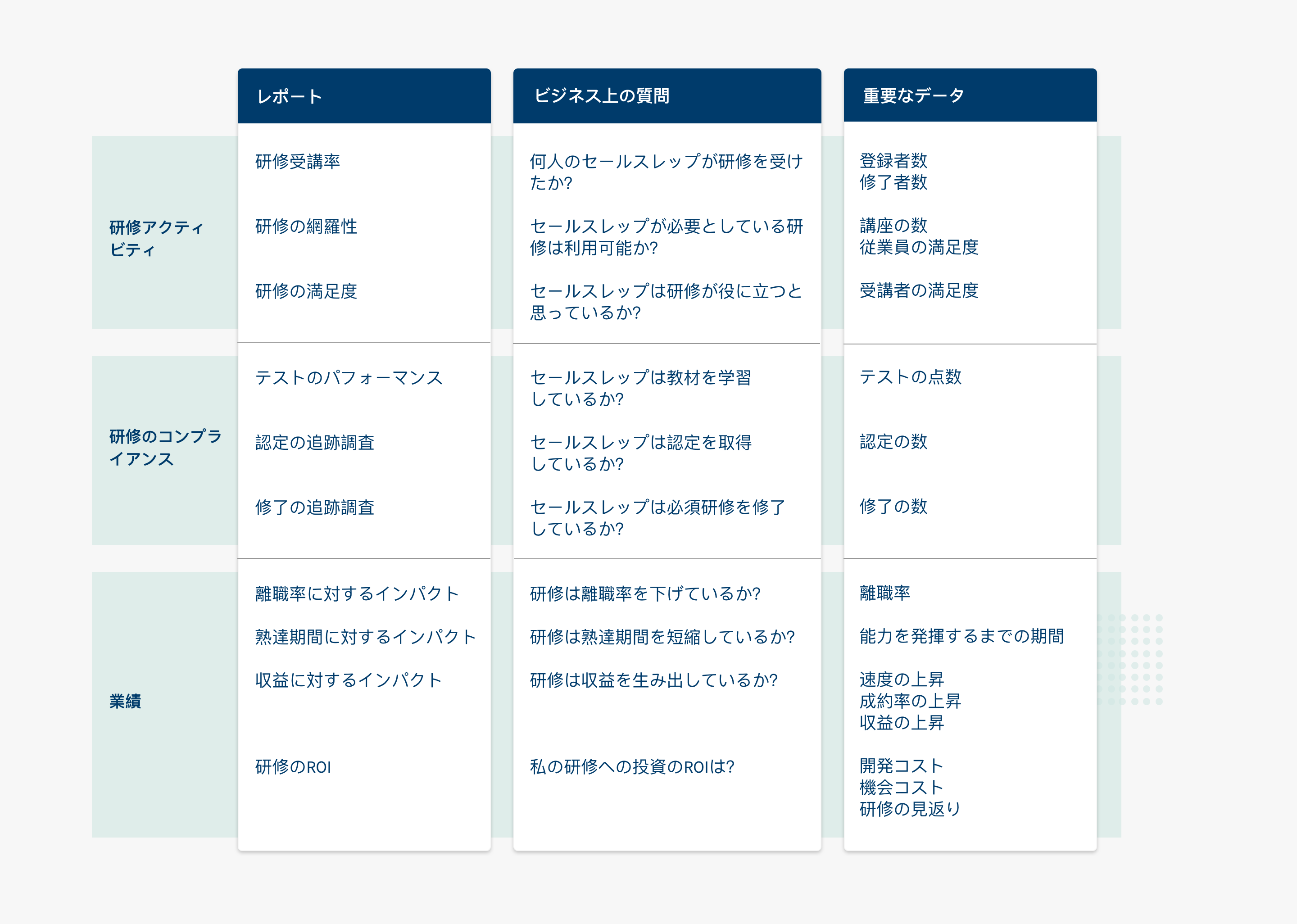Click the 研修の網羅性 report entry
Viewport: 1297px width, 924px height.
(x=306, y=226)
